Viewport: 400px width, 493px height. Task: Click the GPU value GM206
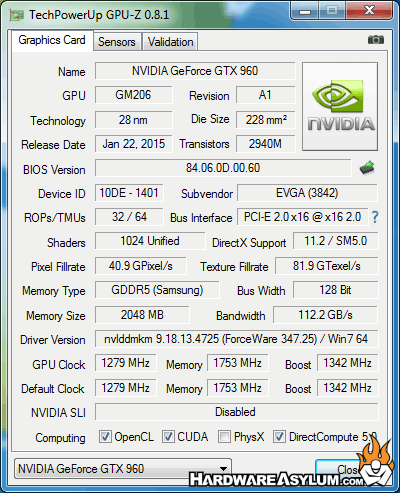coord(133,95)
